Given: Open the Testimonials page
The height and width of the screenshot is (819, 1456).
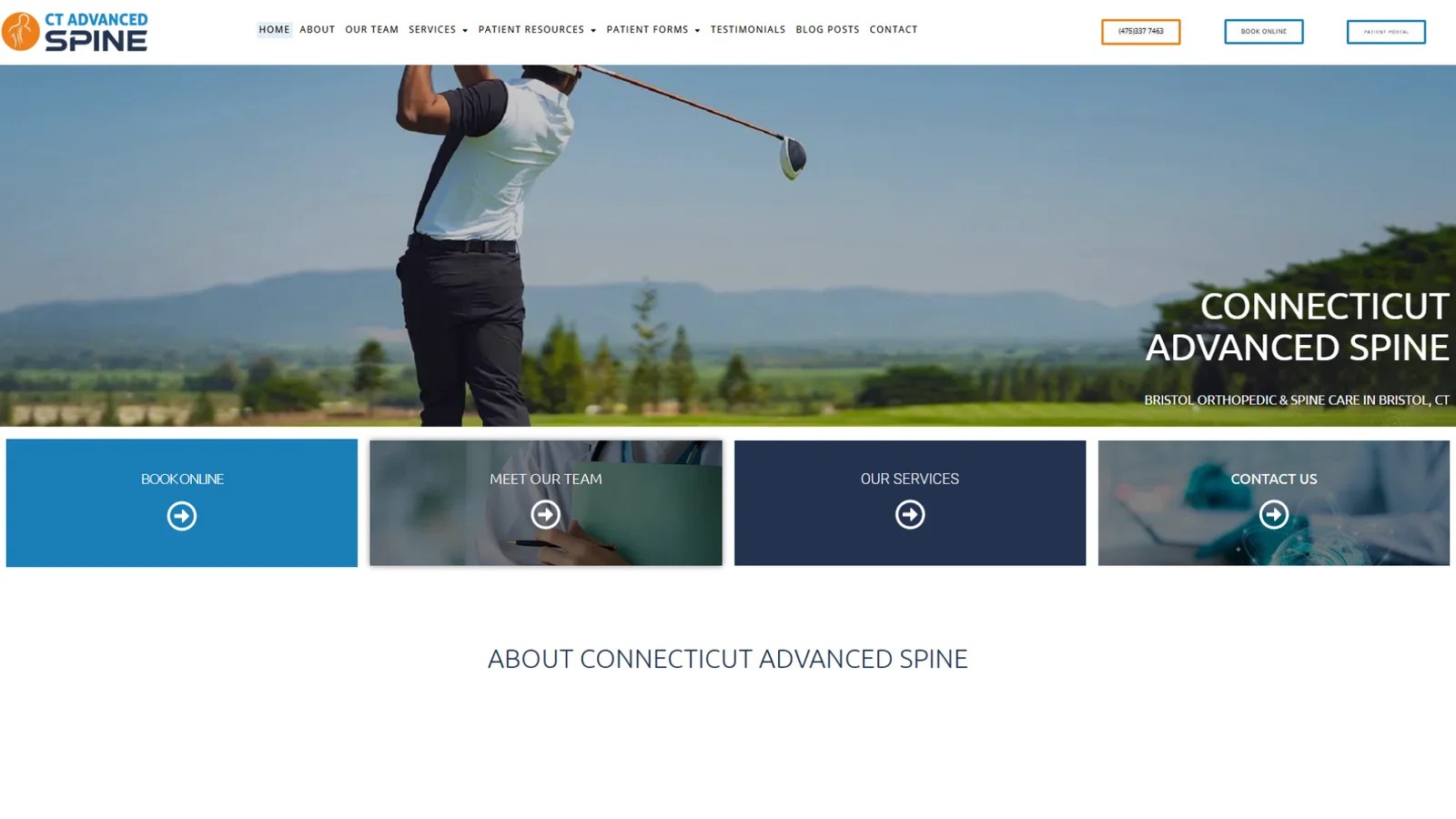Looking at the screenshot, I should pyautogui.click(x=748, y=30).
